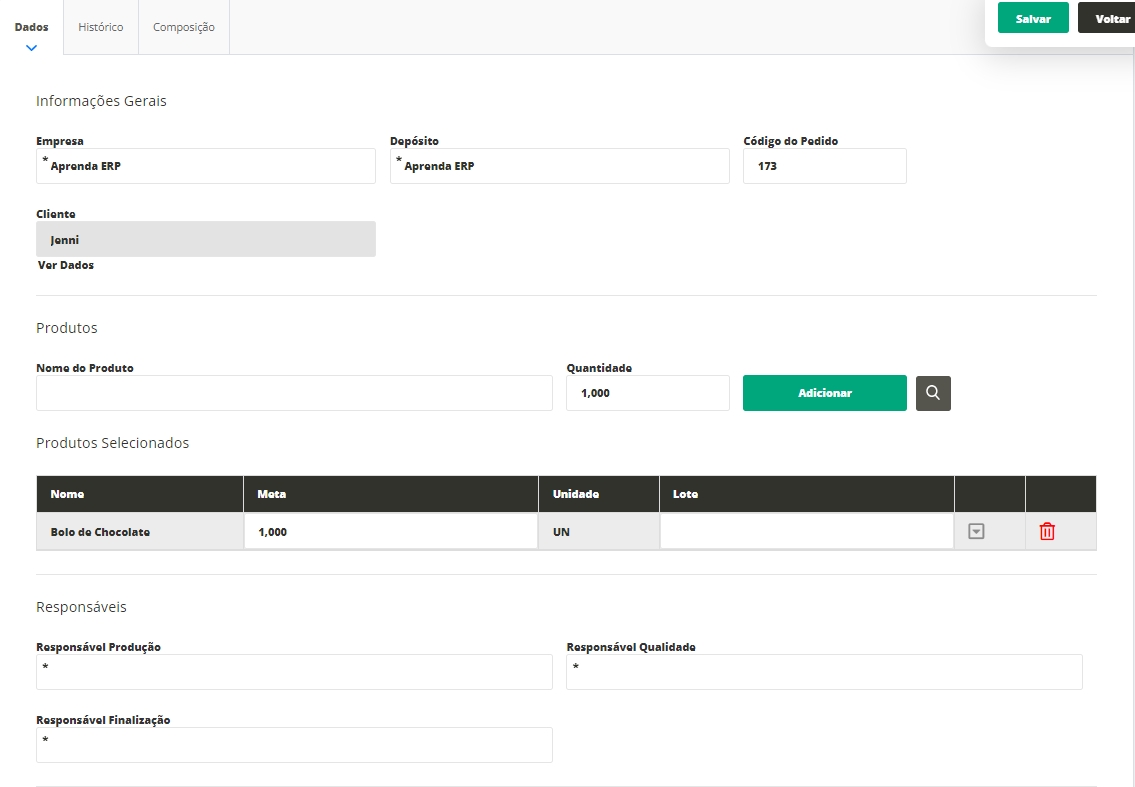Click the Código do Pedido field

824,166
